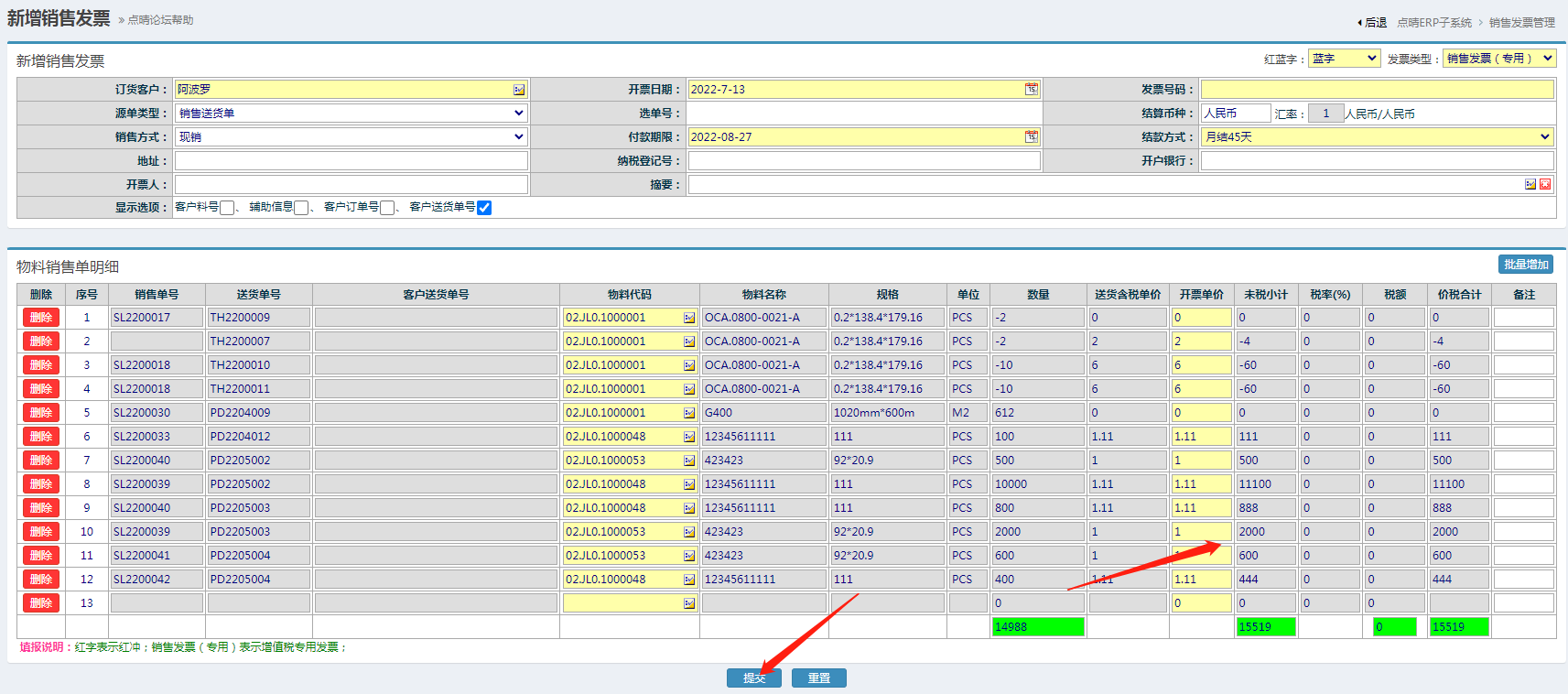The height and width of the screenshot is (694, 1568).
Task: Open material code picker in row 6
Action: coord(689,437)
